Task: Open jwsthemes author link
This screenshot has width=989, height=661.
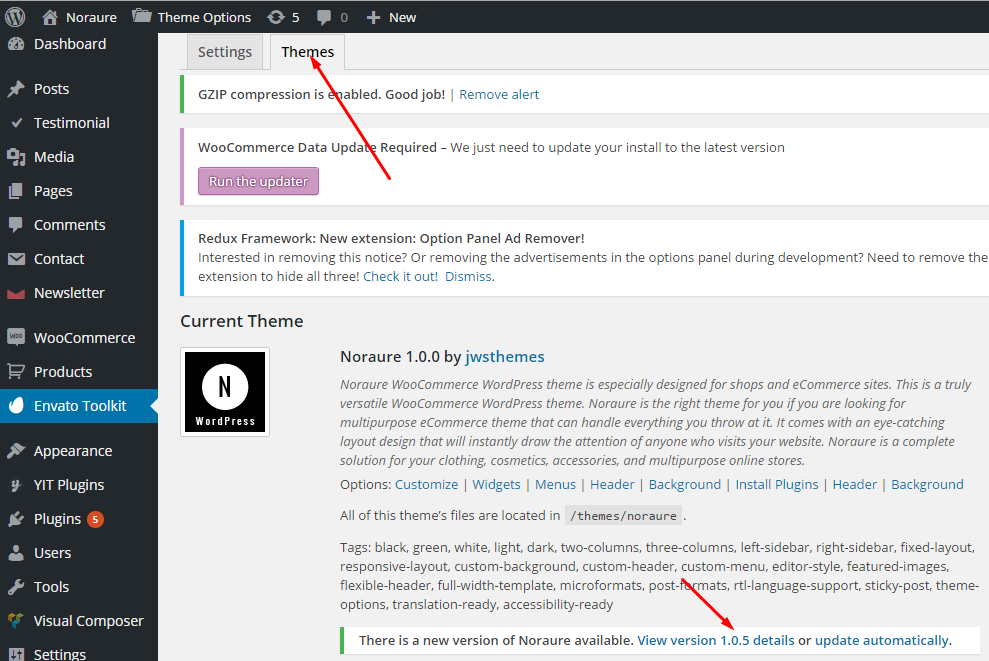Action: coord(505,356)
